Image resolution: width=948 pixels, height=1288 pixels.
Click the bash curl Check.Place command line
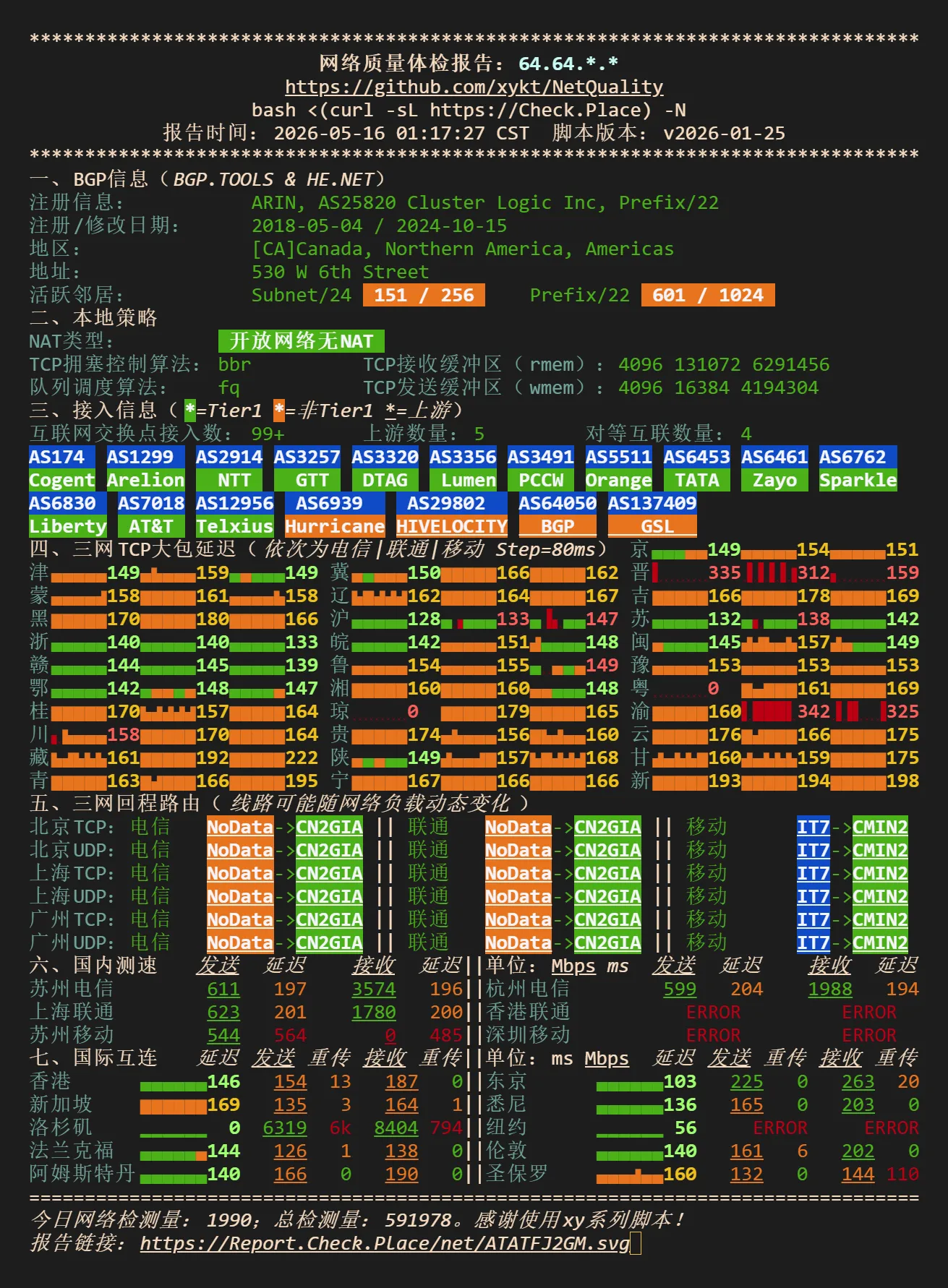click(469, 110)
